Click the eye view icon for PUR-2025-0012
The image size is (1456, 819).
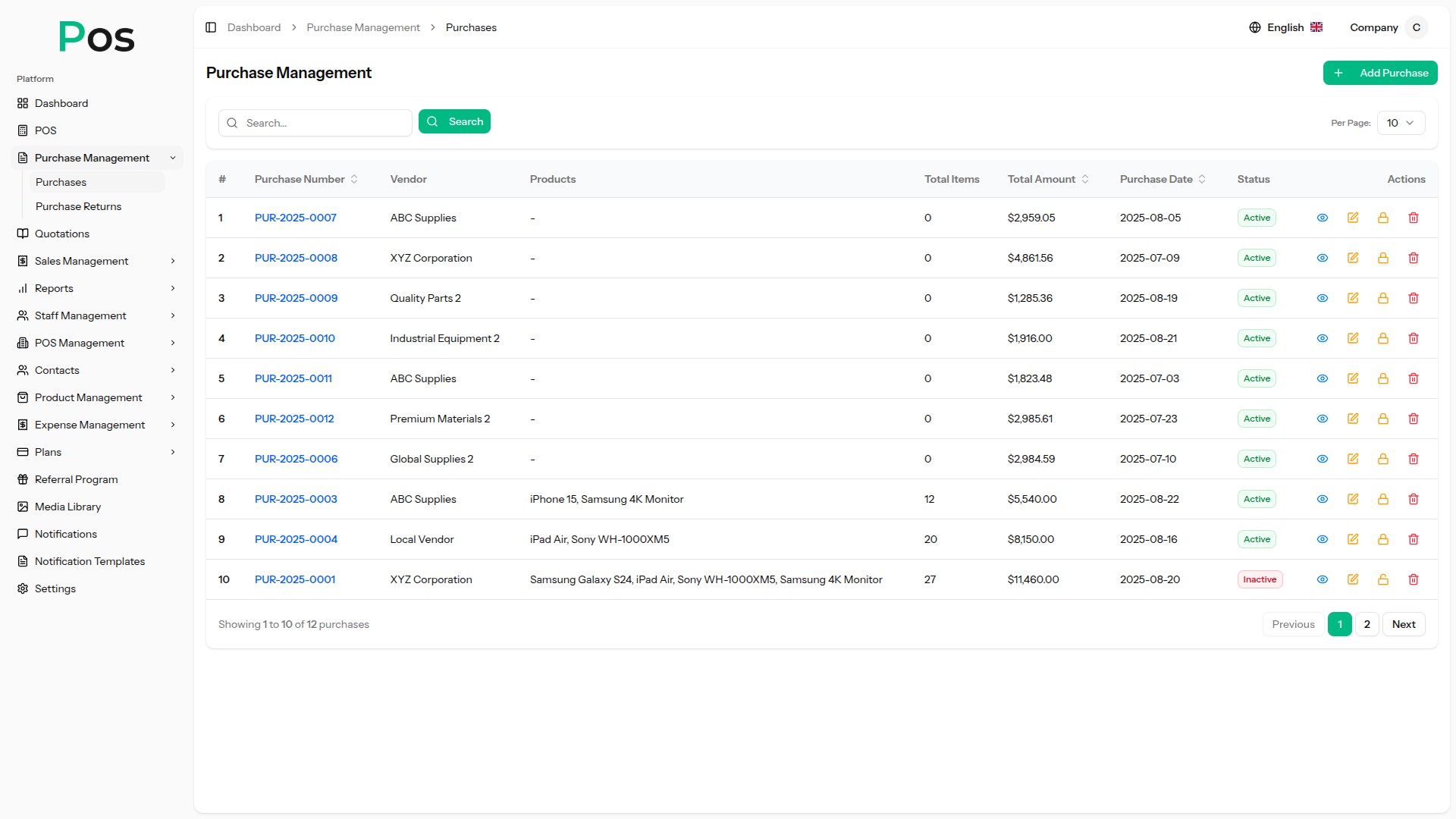[x=1323, y=419]
